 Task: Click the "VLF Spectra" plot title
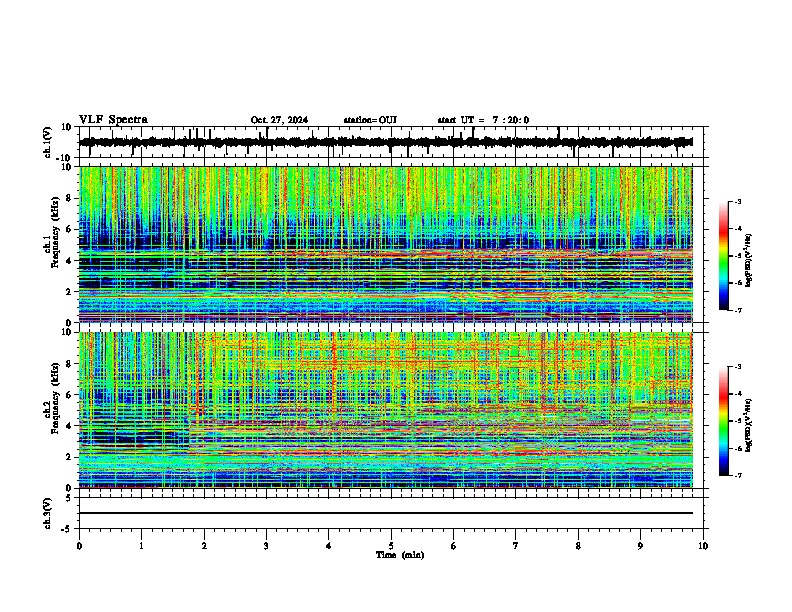pyautogui.click(x=113, y=120)
